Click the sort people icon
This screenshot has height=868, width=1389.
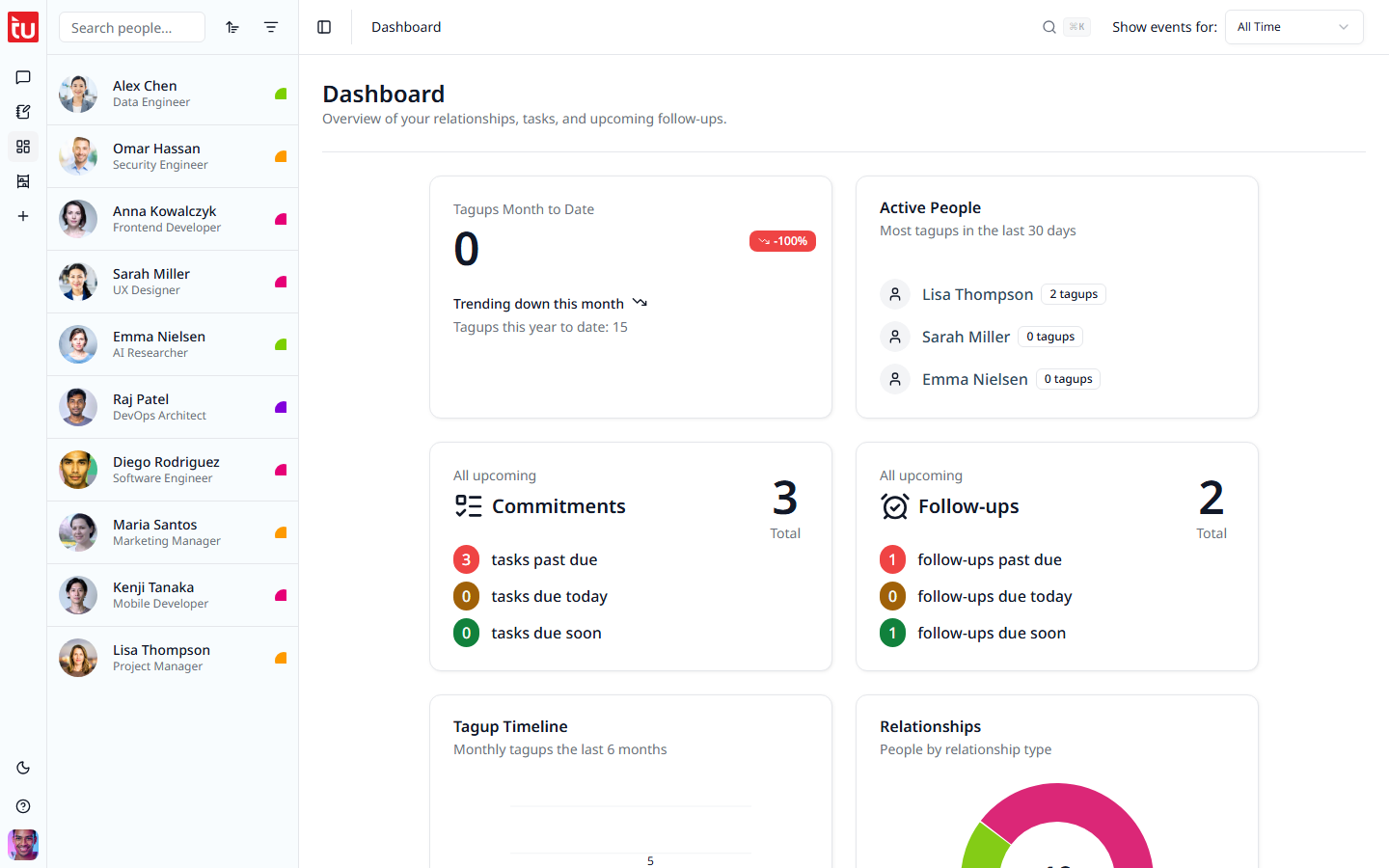pyautogui.click(x=232, y=27)
